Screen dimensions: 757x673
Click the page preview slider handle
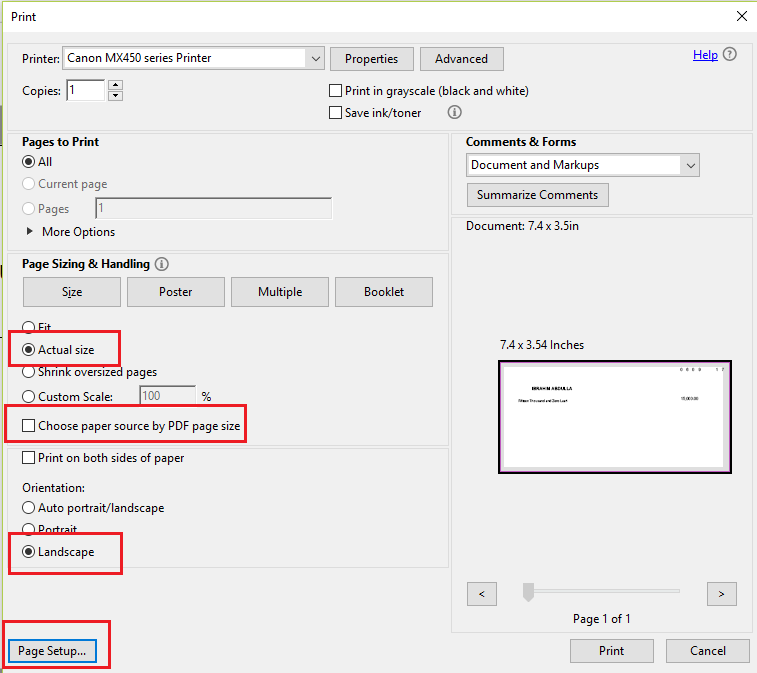528,593
